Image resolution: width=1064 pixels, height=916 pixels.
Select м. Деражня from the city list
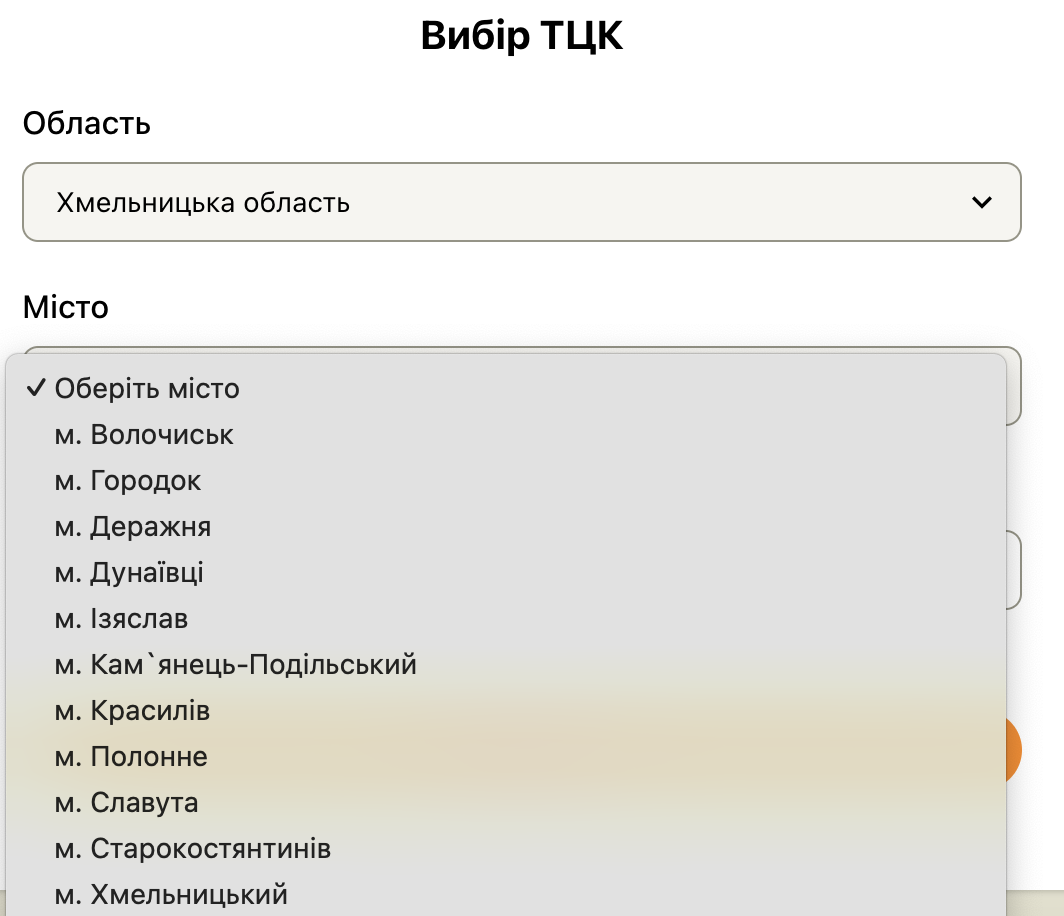pyautogui.click(x=134, y=526)
